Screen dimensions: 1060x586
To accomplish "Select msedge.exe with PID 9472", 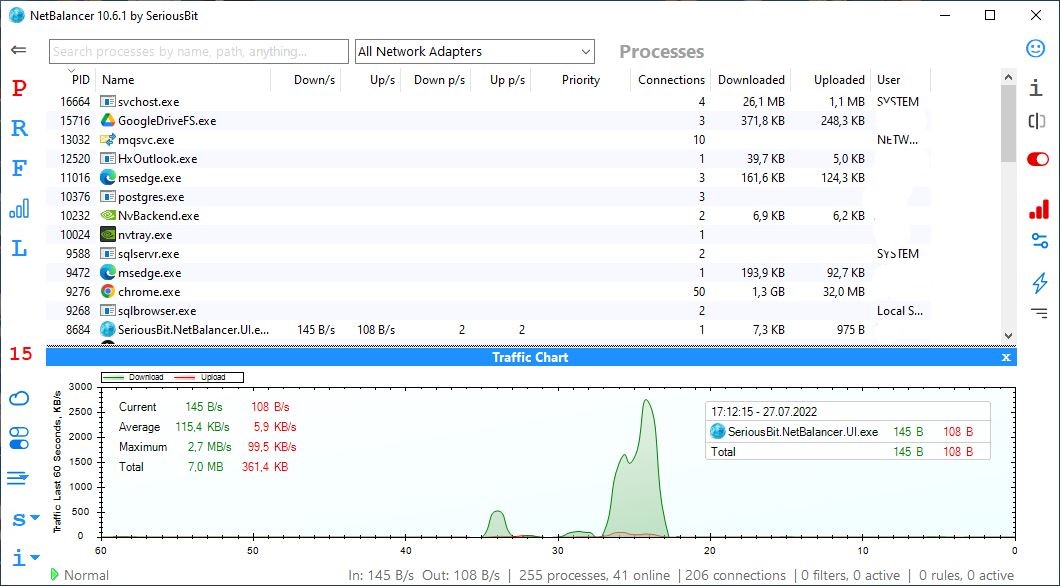I will pos(488,272).
